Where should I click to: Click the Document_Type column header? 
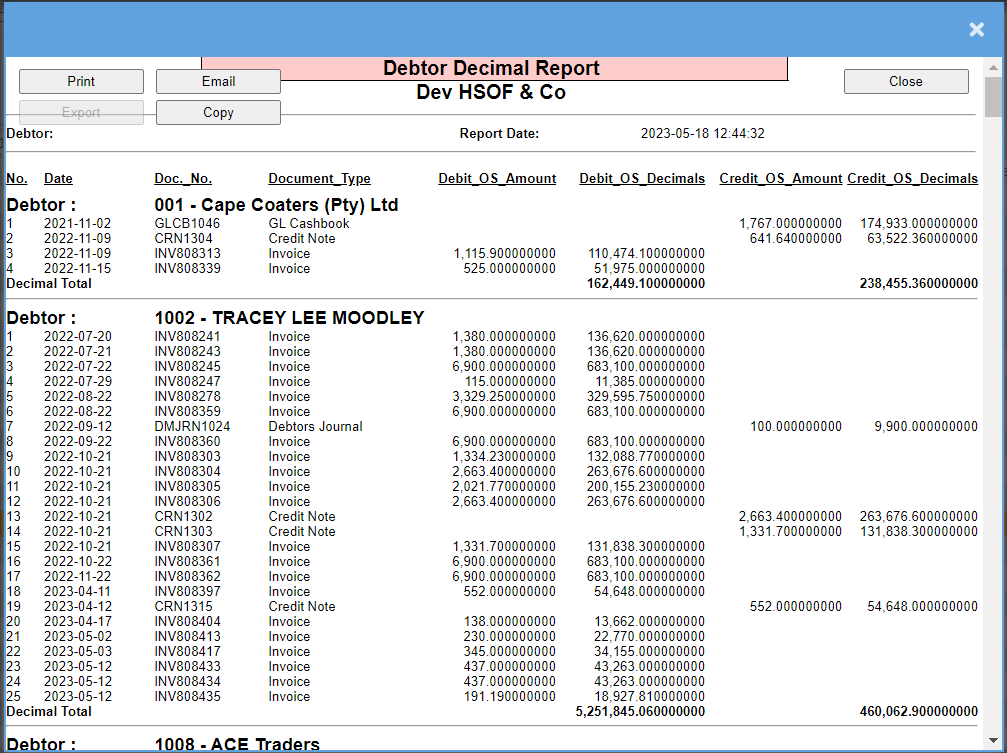pos(319,179)
